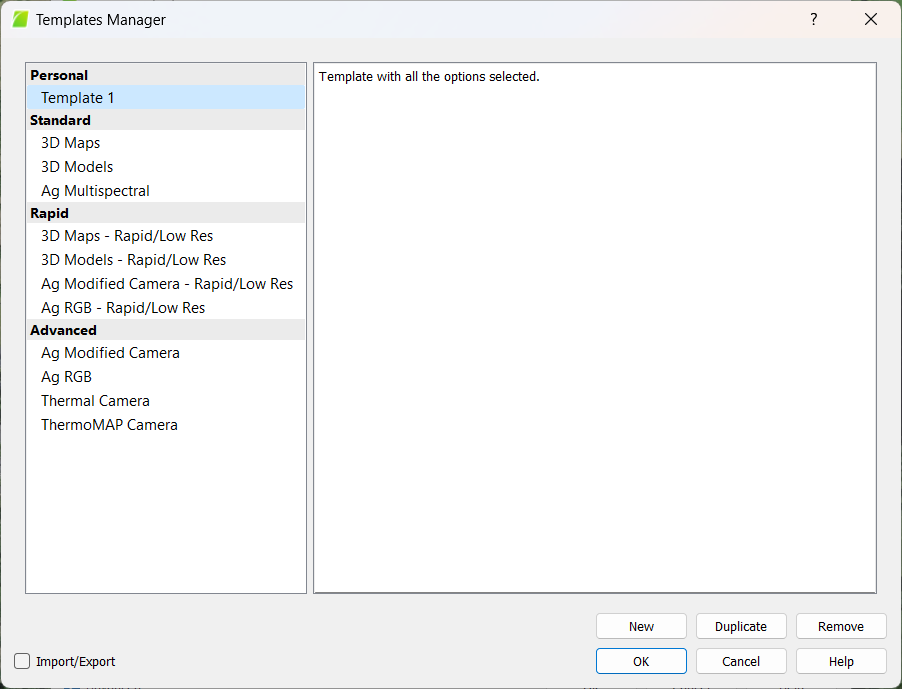Click inside the template description area
The height and width of the screenshot is (689, 902).
[x=595, y=330]
